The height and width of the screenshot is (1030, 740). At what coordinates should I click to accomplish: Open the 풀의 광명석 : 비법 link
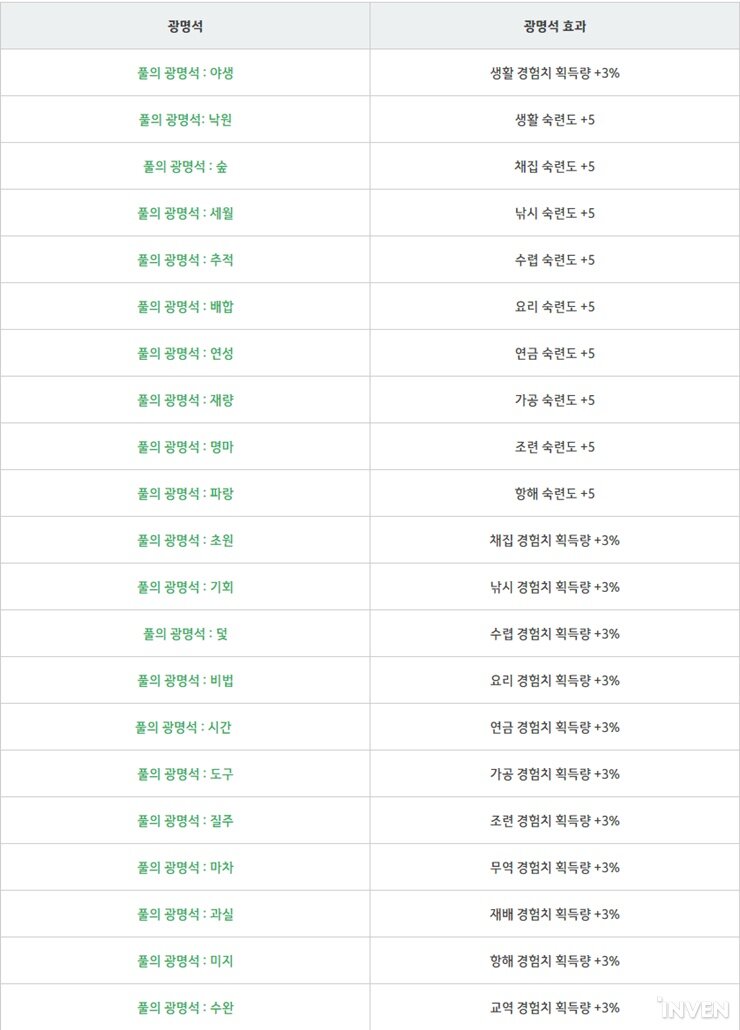[x=185, y=681]
